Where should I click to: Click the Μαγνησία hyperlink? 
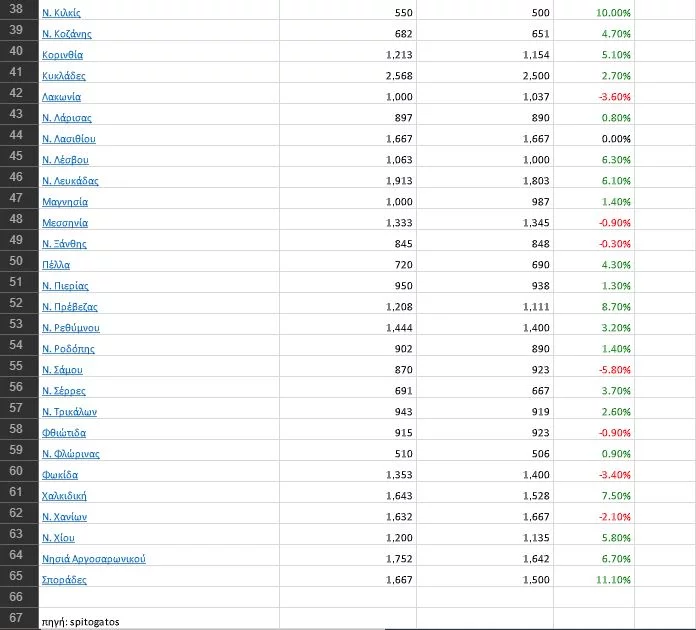tap(64, 202)
